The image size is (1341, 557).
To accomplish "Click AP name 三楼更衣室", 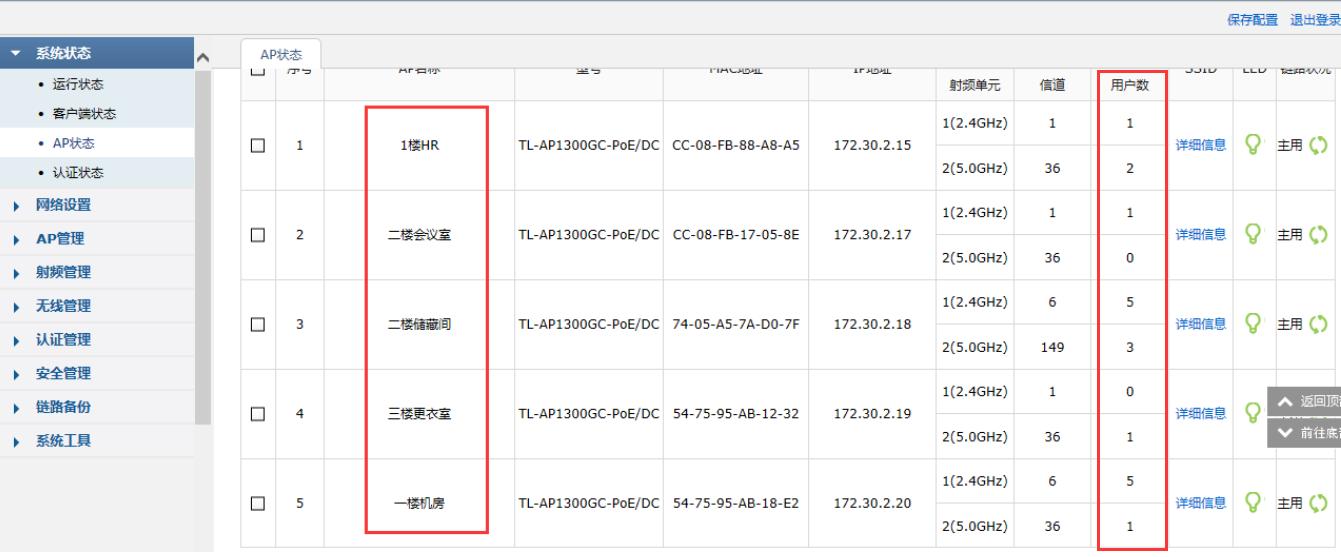I will click(419, 413).
